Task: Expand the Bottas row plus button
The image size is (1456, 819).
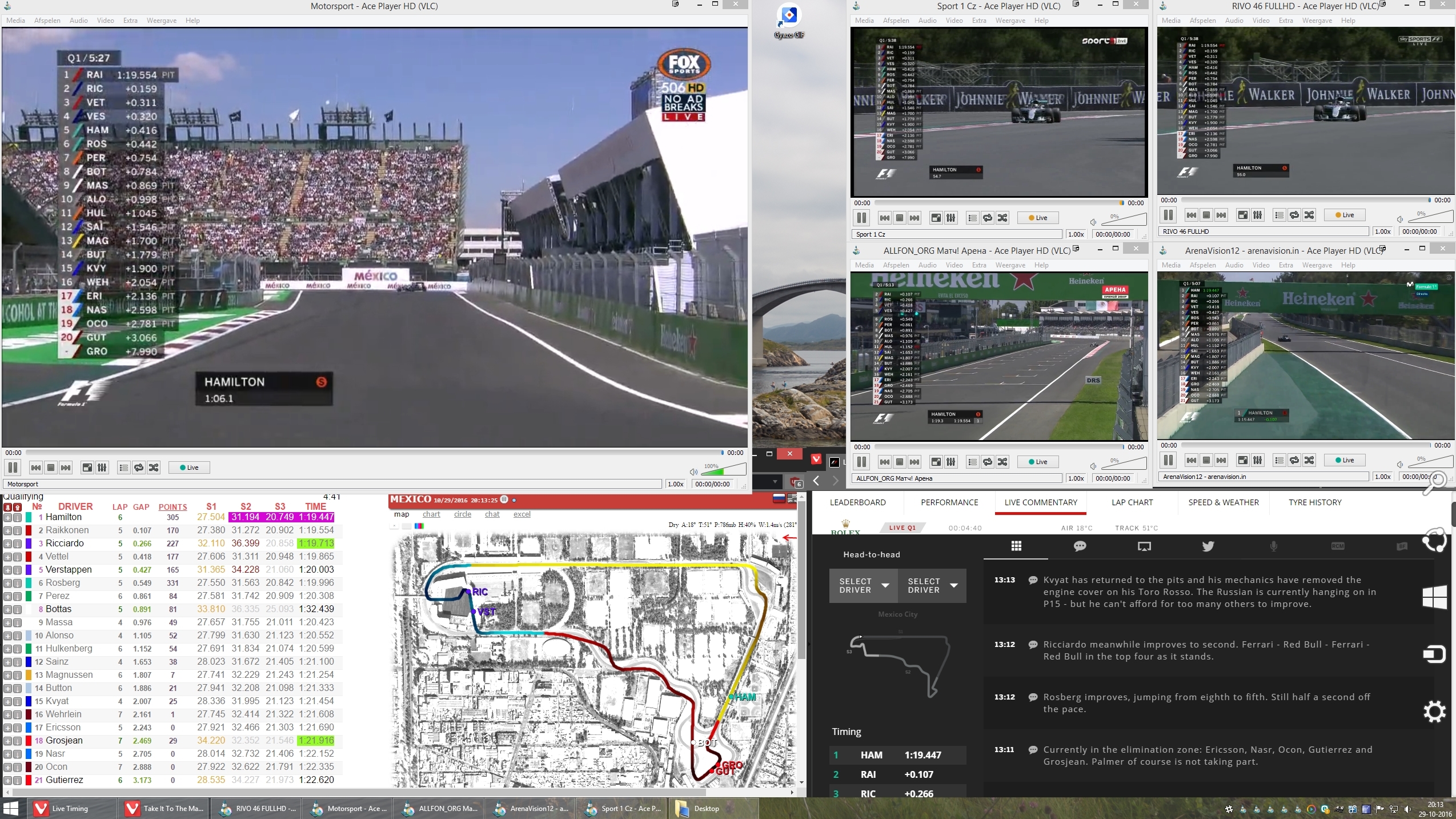Action: (x=7, y=610)
